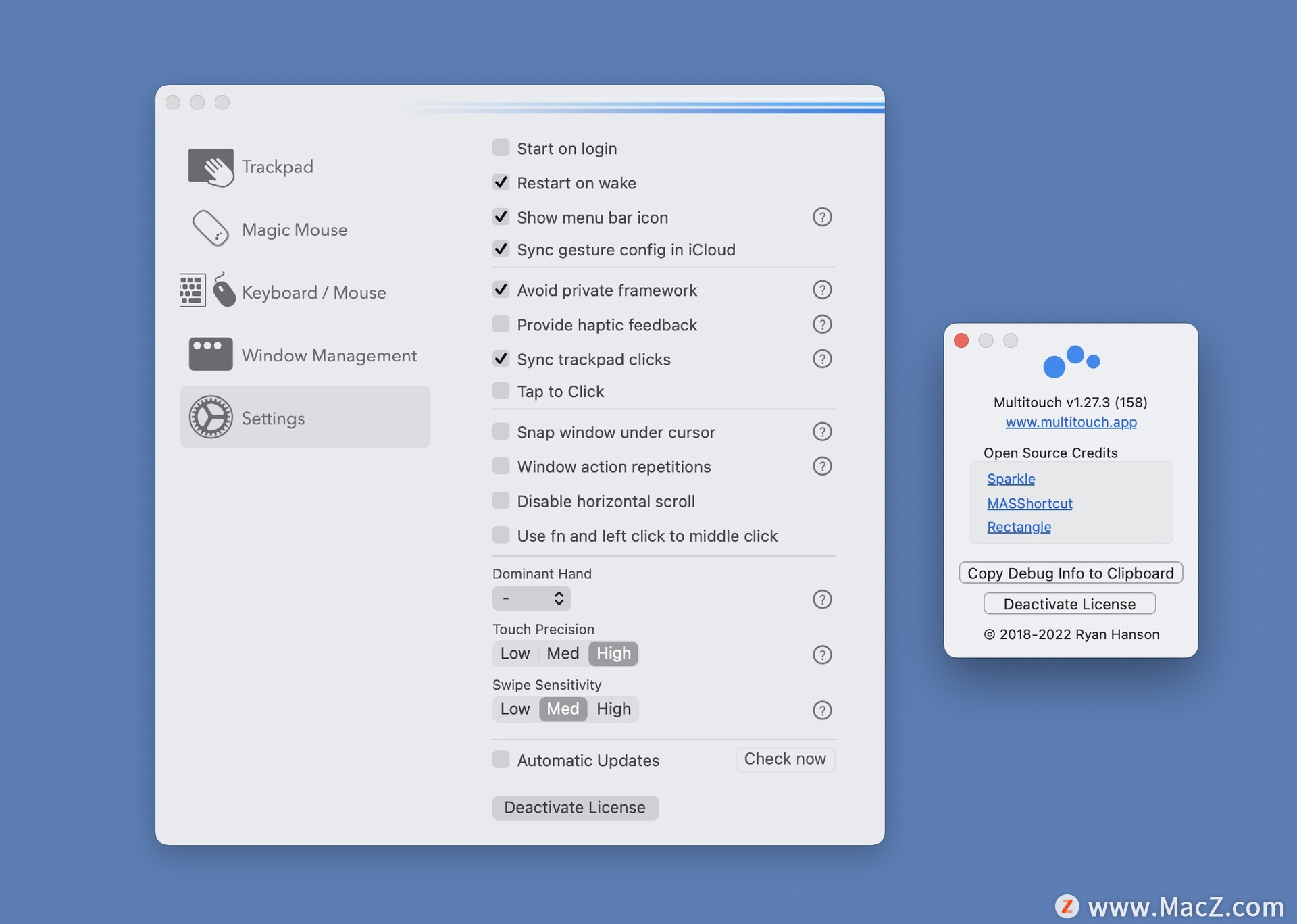
Task: Click the Trackpad hand icon in sidebar
Action: 211,167
